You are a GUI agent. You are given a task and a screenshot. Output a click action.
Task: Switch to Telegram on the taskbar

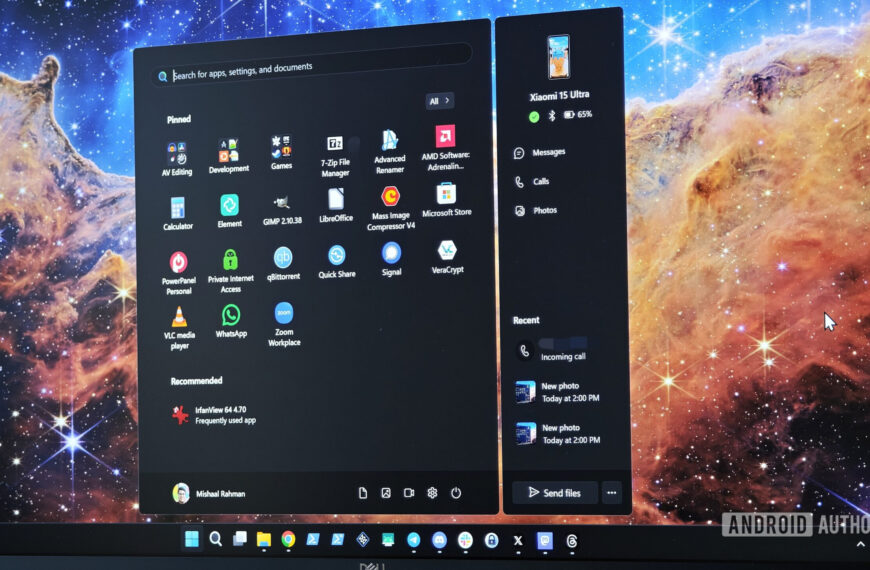413,541
